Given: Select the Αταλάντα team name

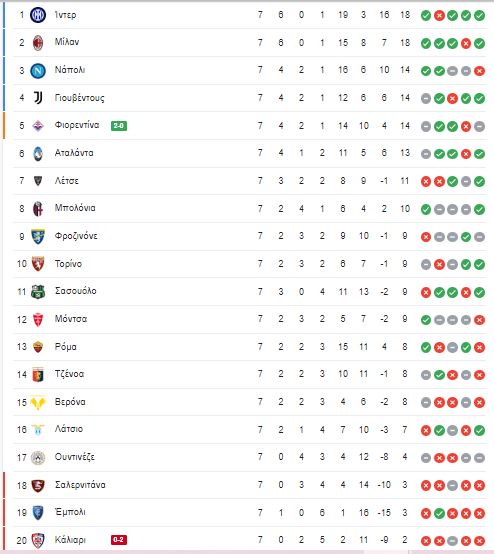Looking at the screenshot, I should point(74,153).
